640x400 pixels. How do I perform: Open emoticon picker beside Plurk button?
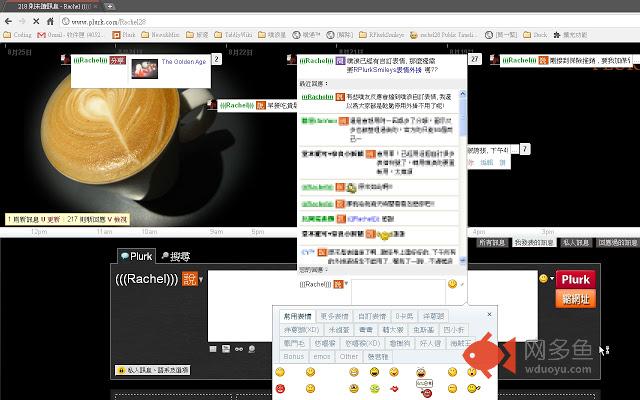coord(543,278)
